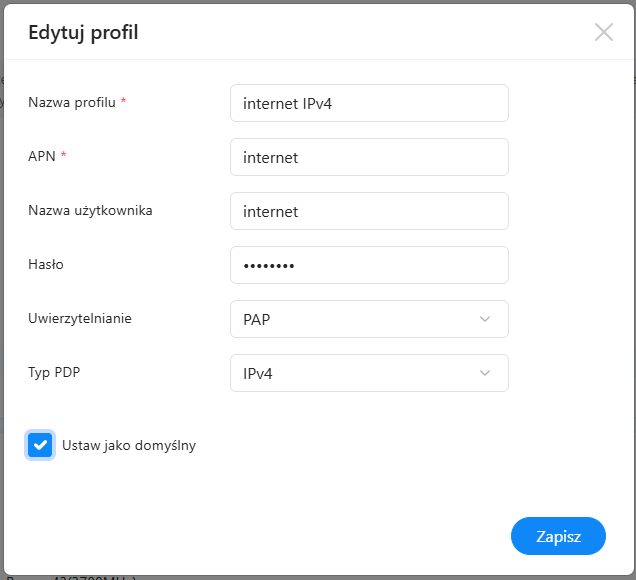Screen dimensions: 636x580
Task: Click the chevron arrow in the Typ PDP field
Action: pyautogui.click(x=485, y=373)
